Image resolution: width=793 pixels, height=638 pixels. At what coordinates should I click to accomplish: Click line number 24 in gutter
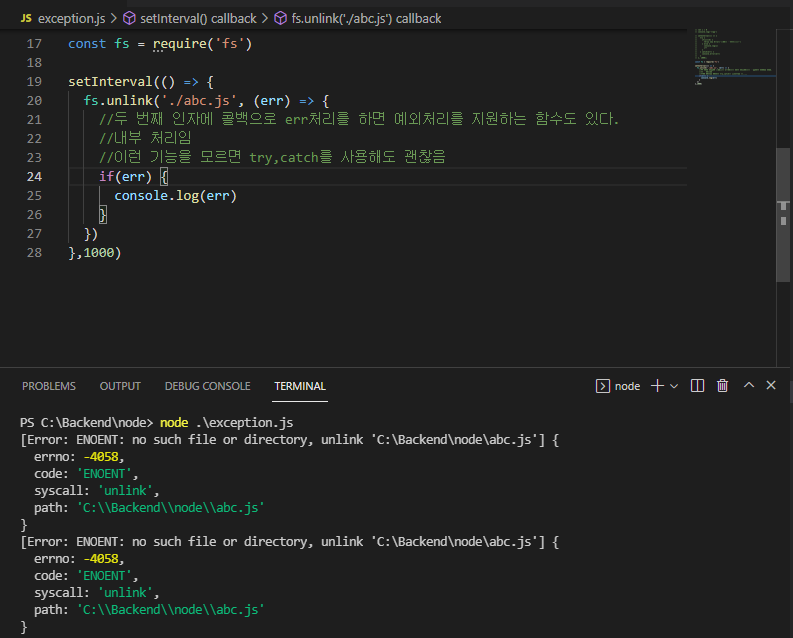tap(34, 177)
